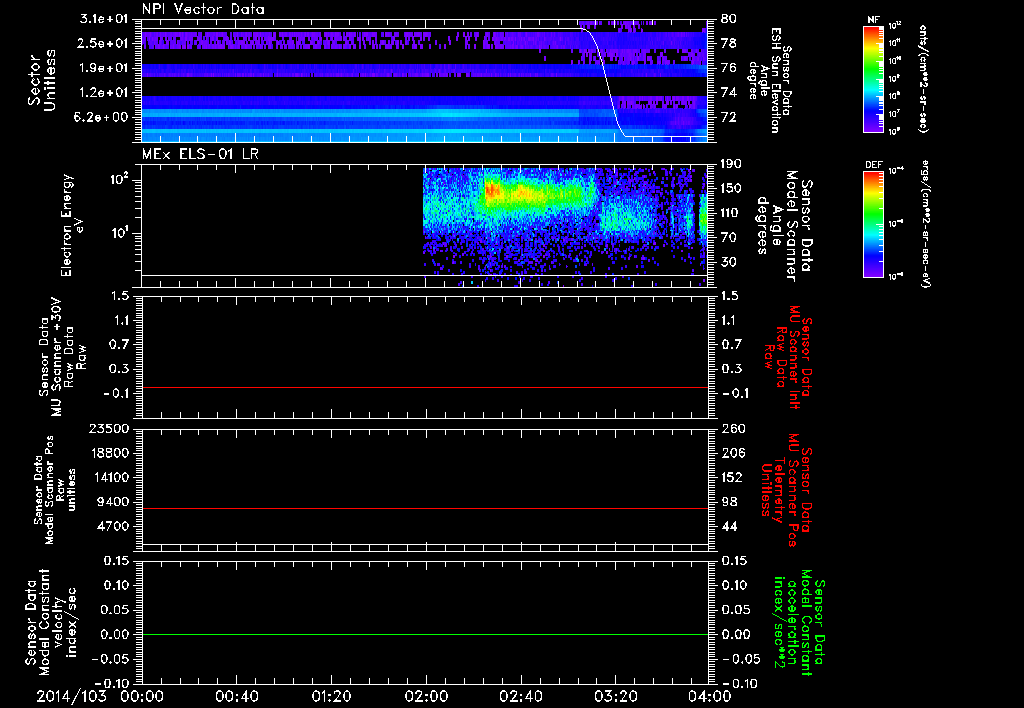Screen dimensions: 1024x708
Task: Click the DEF rainbow color bar
Action: 874,224
